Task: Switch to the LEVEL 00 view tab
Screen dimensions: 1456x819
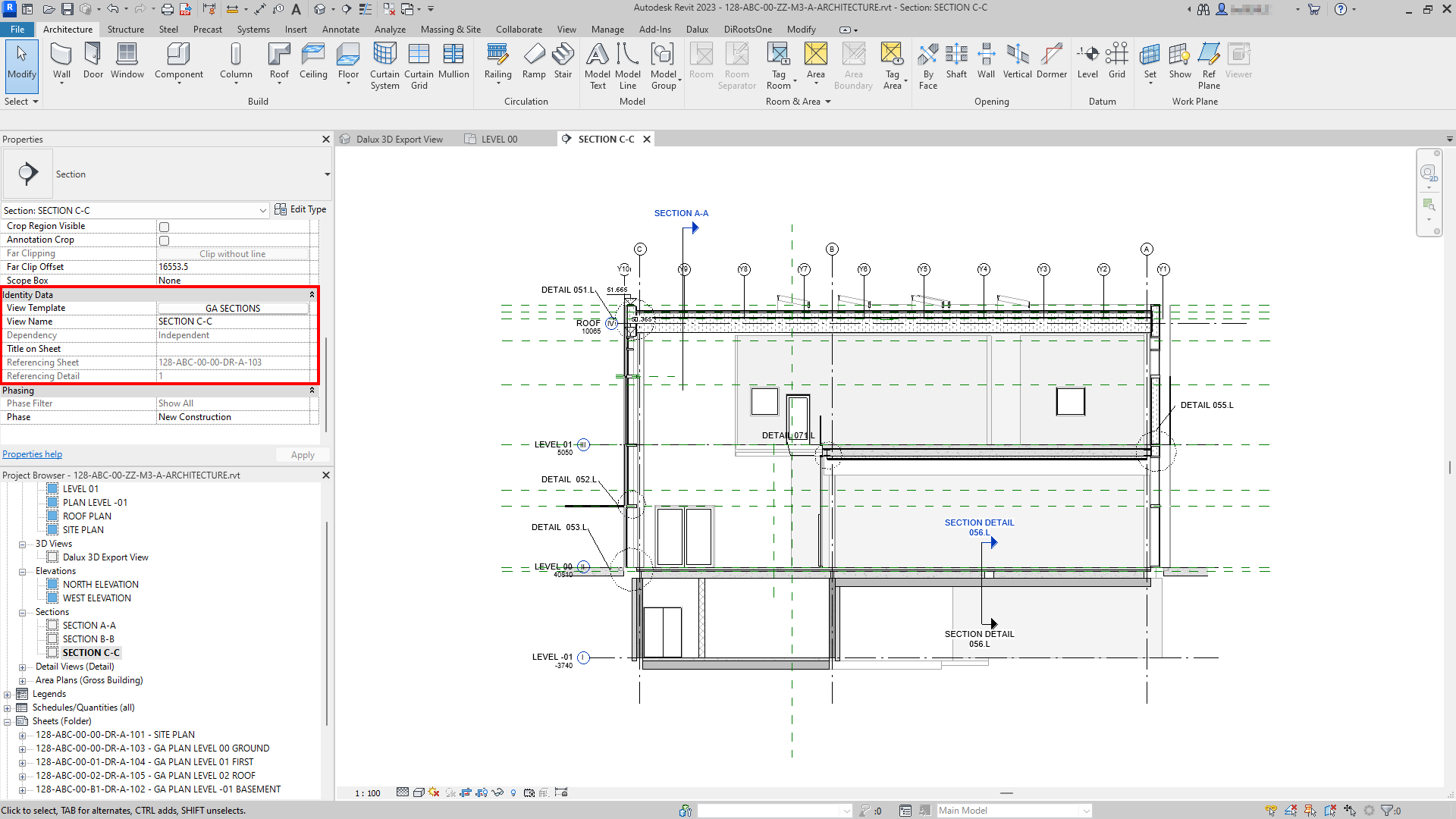Action: pos(498,140)
